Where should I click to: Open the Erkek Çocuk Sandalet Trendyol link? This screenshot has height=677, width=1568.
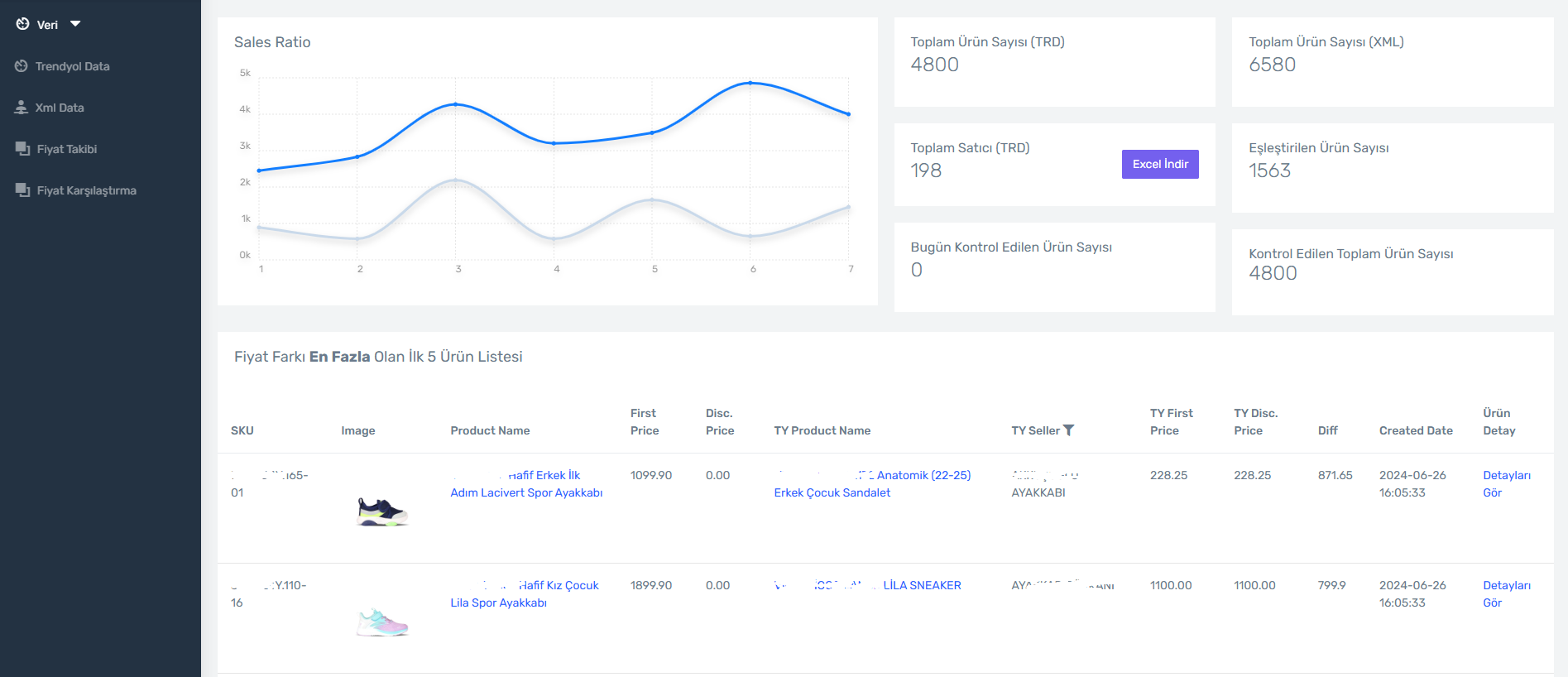832,492
